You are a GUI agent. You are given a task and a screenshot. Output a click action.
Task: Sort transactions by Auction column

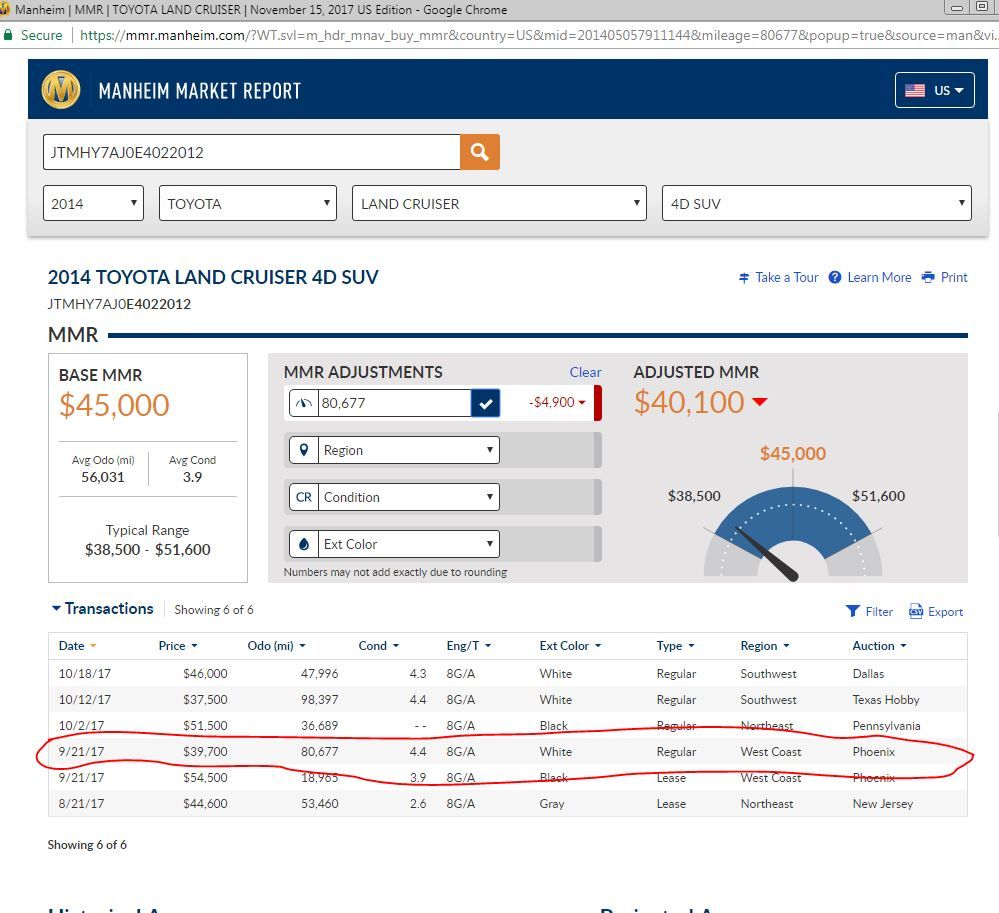tap(879, 645)
